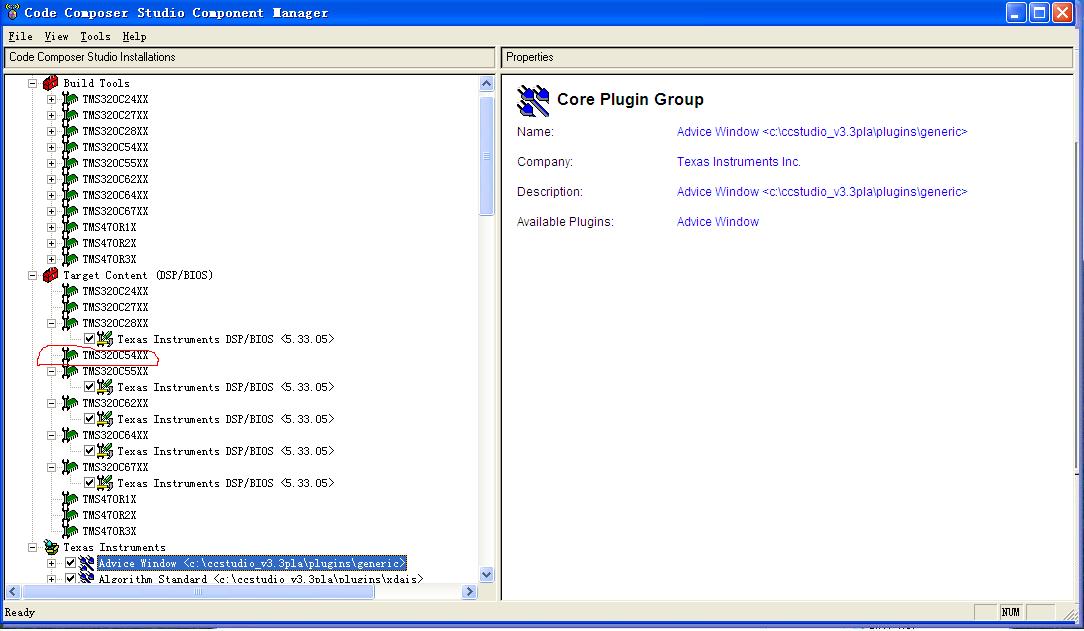
Task: Collapse the Texas Instruments node
Action: 32,547
